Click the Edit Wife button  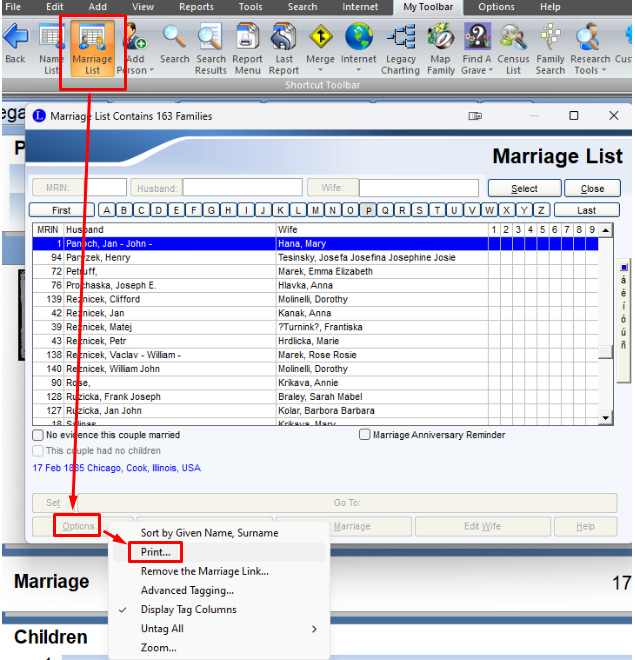pyautogui.click(x=482, y=526)
